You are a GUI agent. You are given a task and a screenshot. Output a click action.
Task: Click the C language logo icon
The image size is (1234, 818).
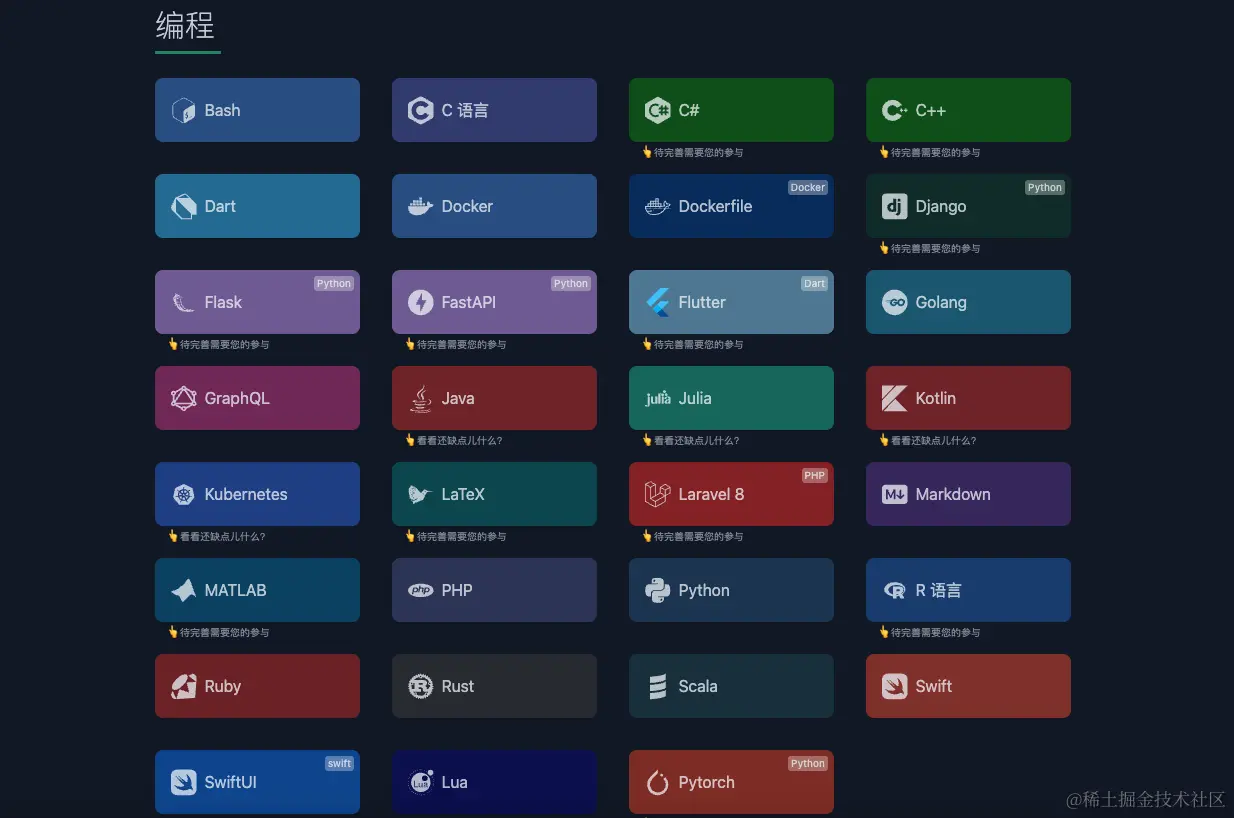pos(420,110)
